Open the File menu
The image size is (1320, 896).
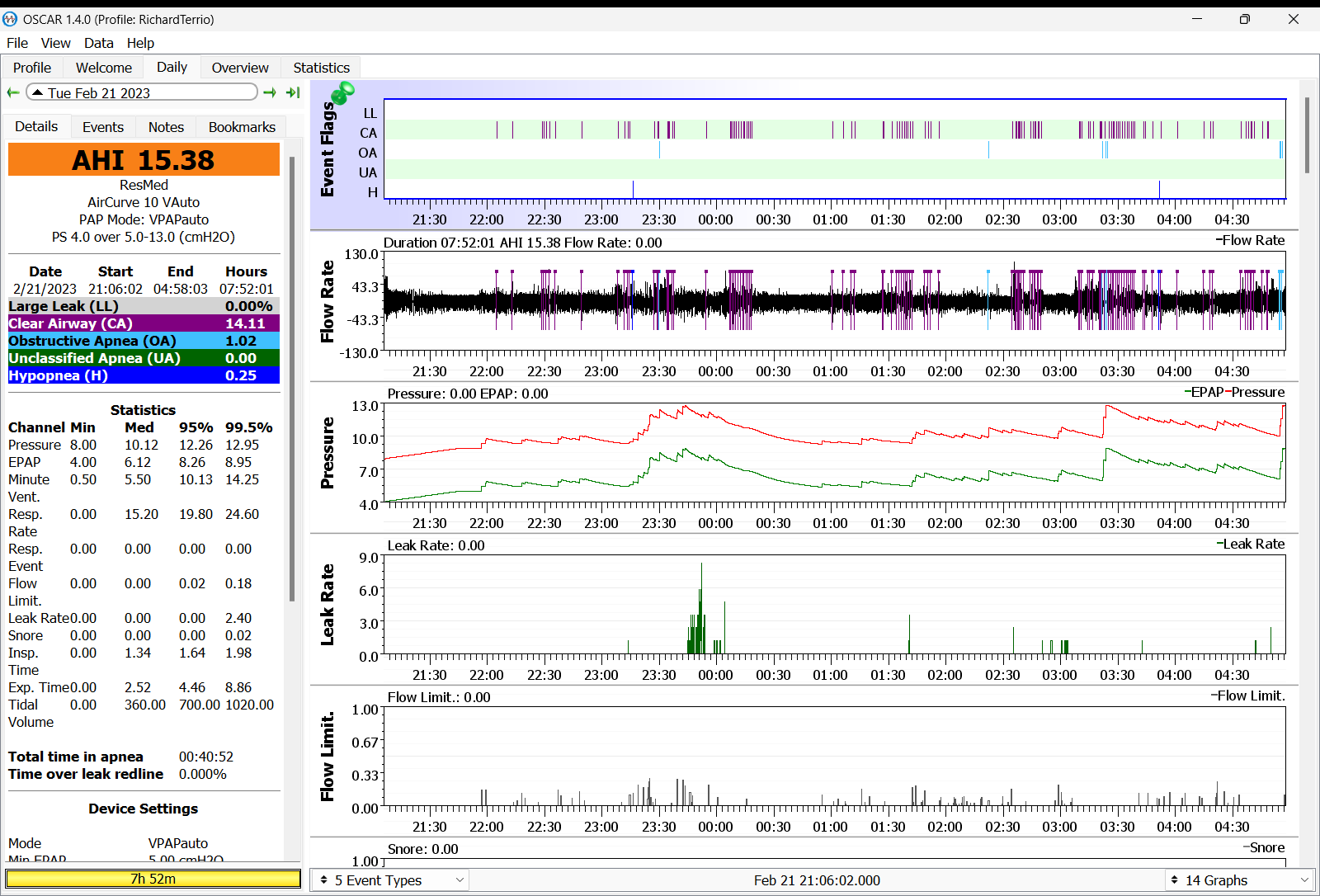[17, 43]
